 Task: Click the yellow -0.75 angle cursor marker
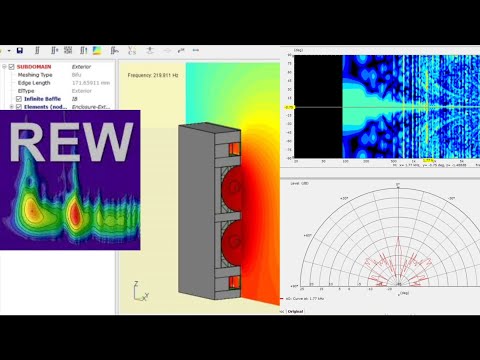pos(289,107)
